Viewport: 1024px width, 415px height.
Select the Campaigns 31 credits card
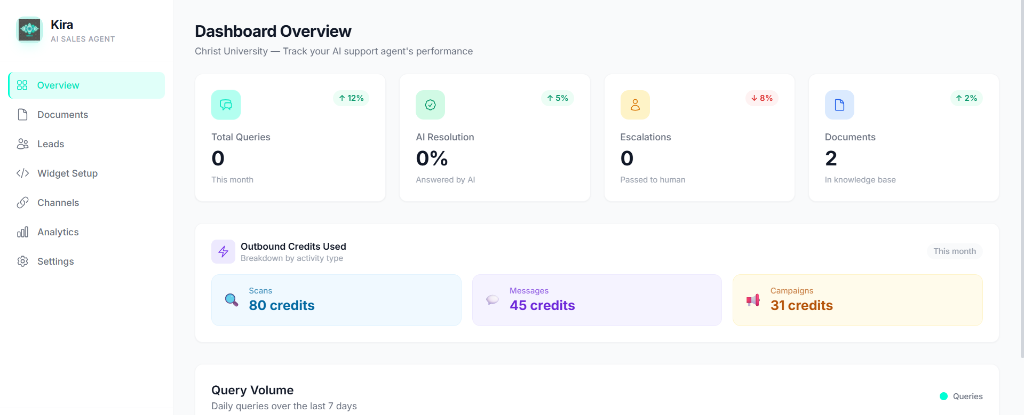pyautogui.click(x=857, y=300)
